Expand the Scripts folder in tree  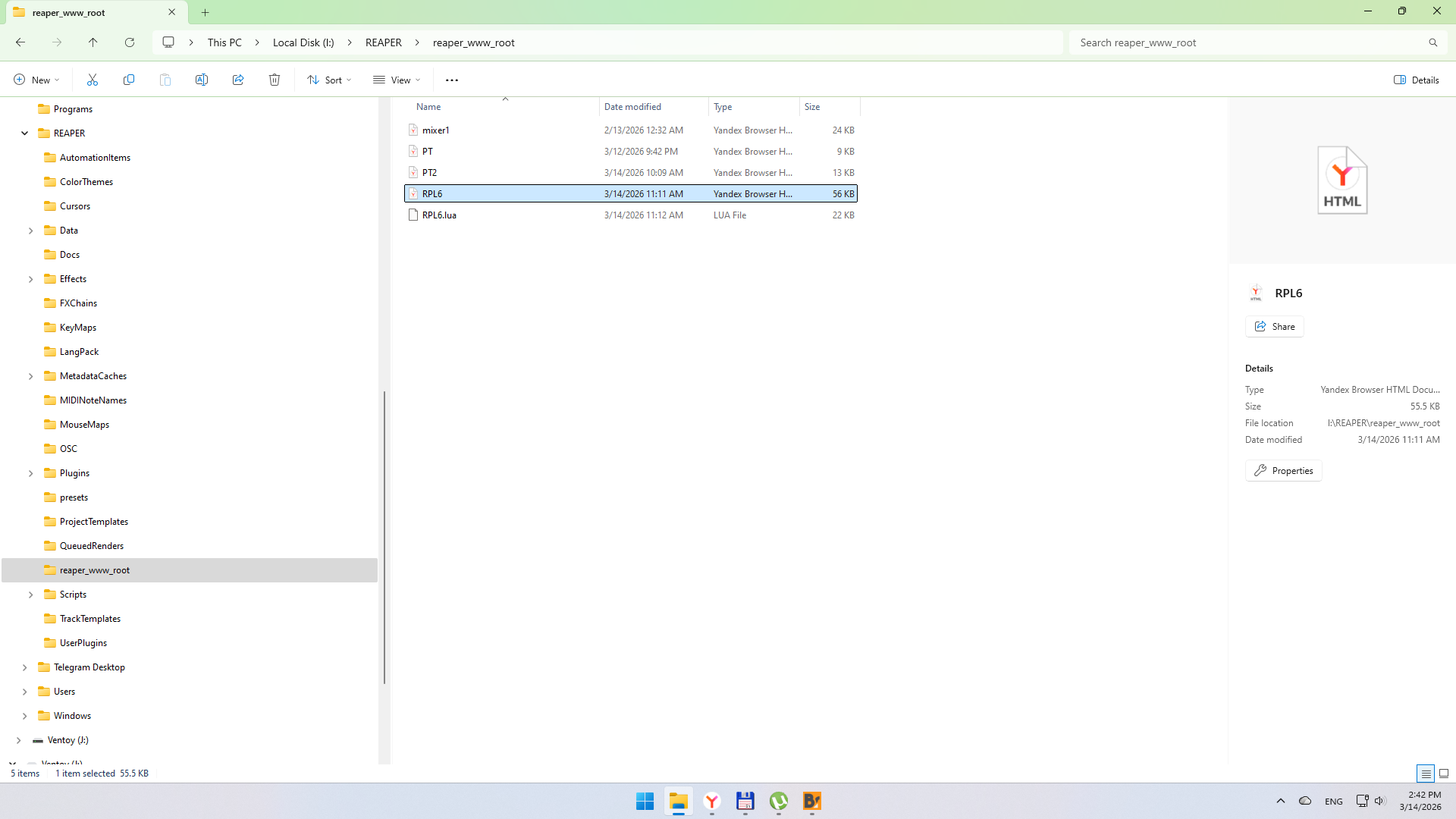[x=31, y=595]
